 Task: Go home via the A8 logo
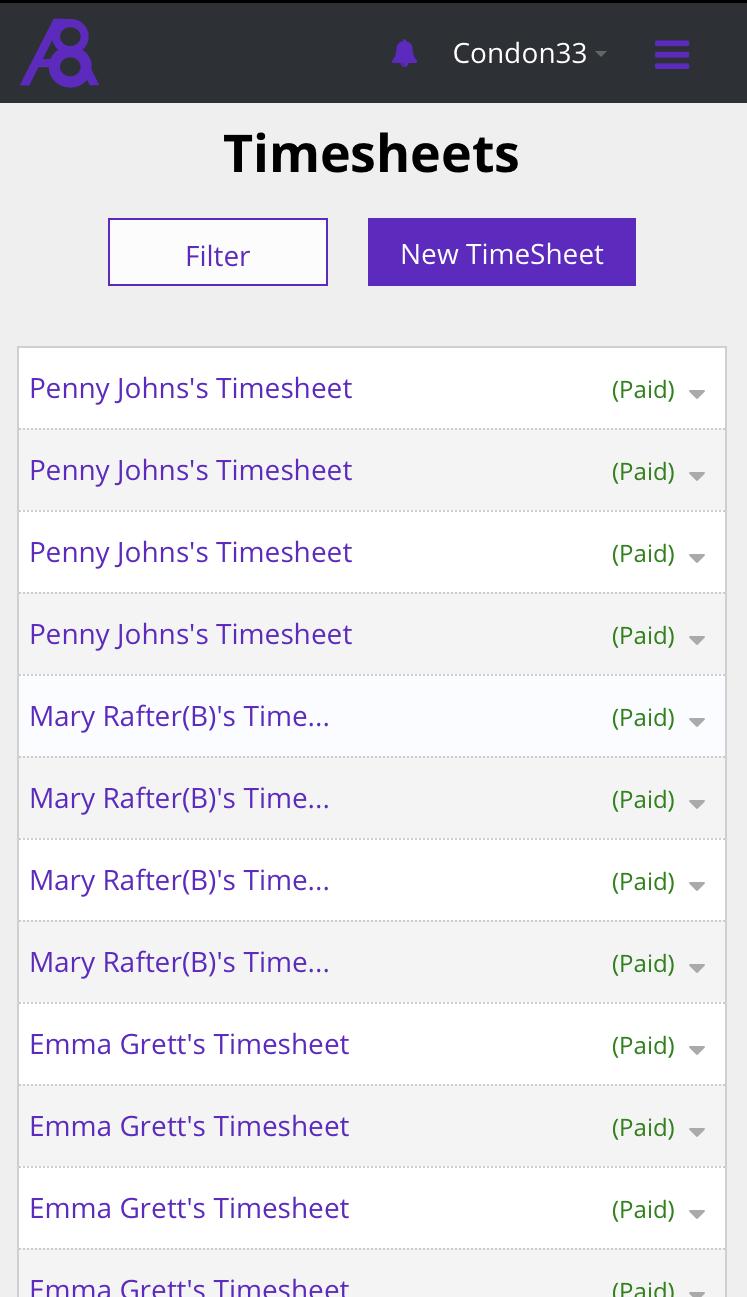tap(60, 52)
